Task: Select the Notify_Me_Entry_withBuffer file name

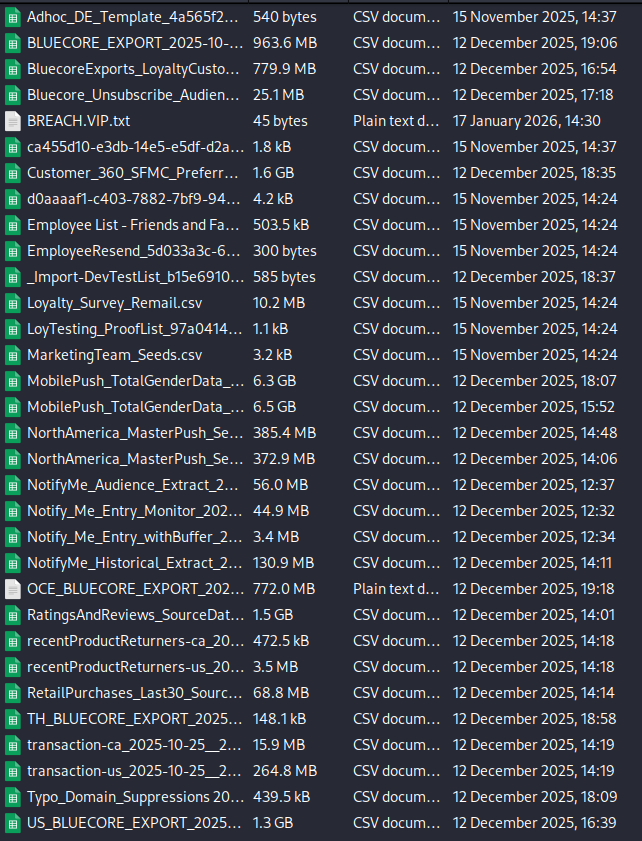Action: [134, 537]
